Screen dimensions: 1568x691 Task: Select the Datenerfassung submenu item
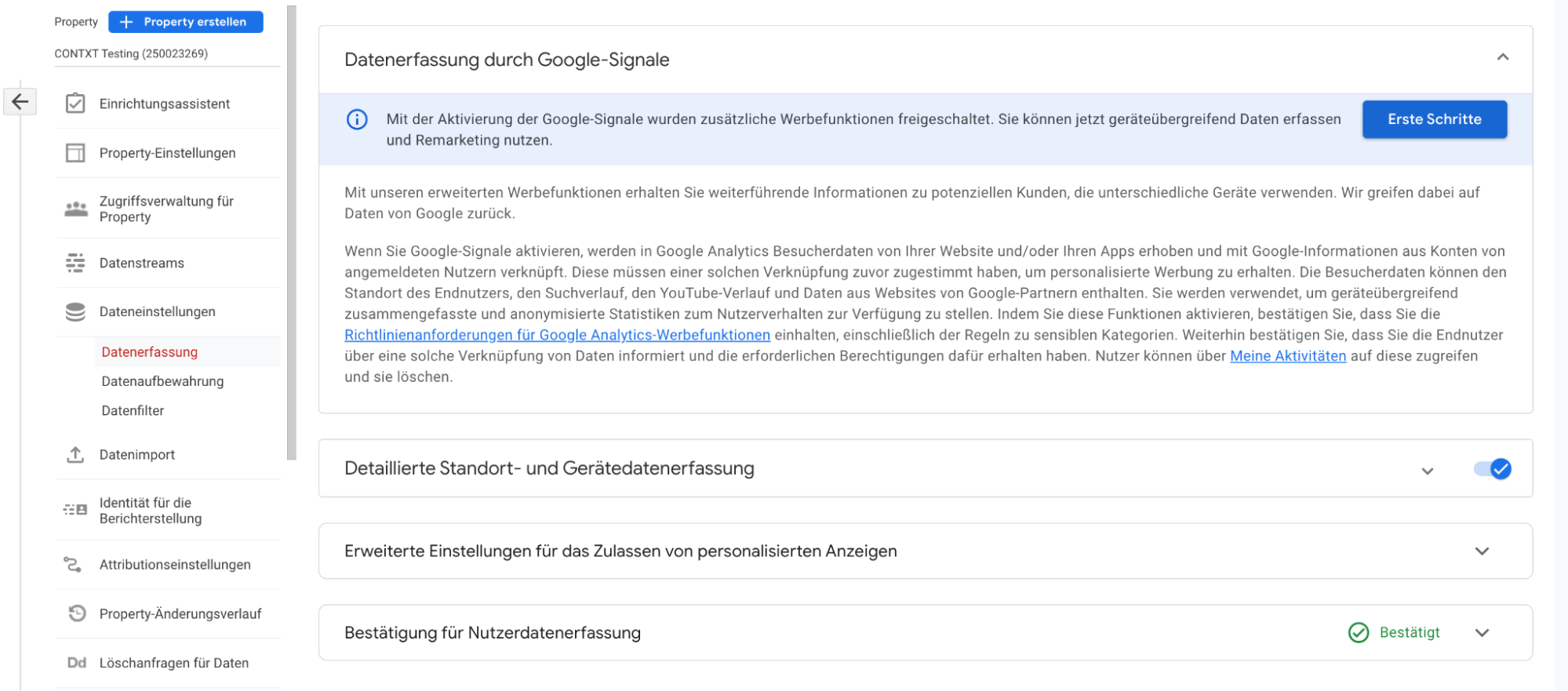point(149,352)
